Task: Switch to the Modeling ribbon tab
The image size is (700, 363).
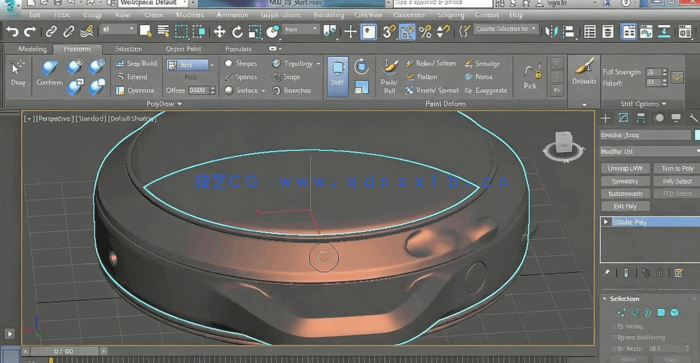Action: tap(33, 49)
